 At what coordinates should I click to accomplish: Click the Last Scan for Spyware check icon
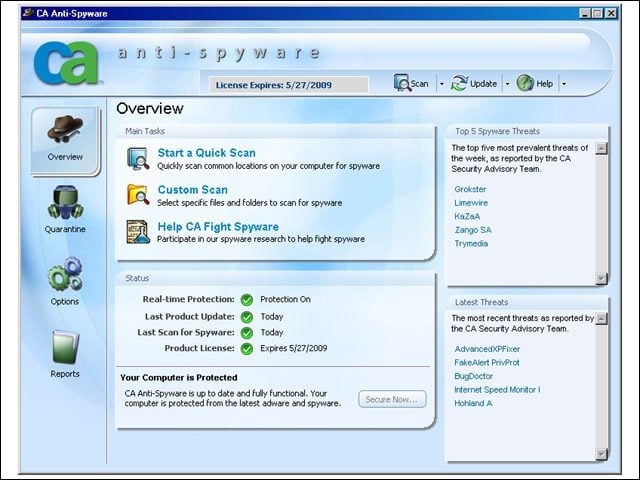[247, 333]
